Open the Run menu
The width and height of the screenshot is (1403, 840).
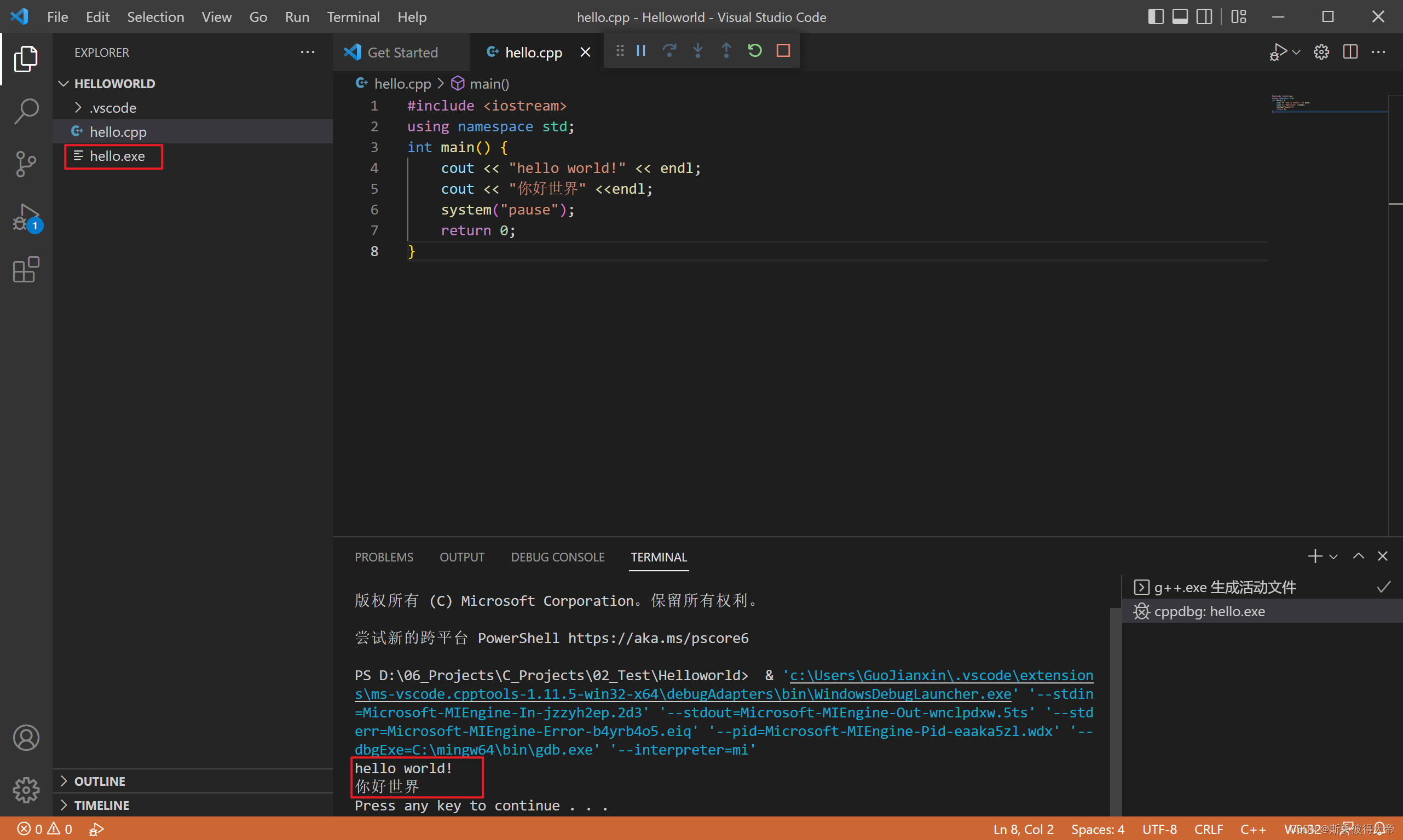(x=297, y=17)
